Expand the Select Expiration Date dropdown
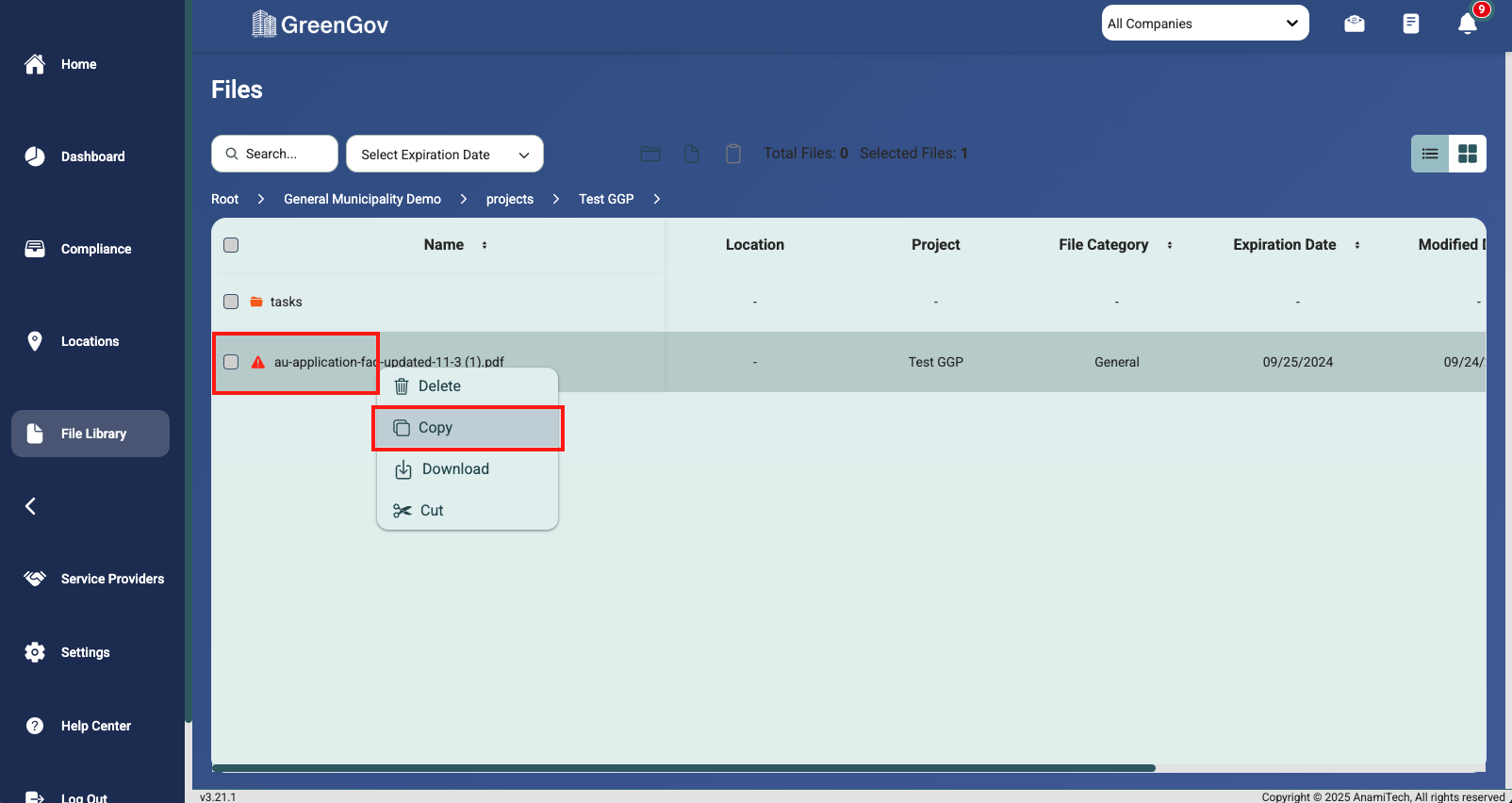1512x803 pixels. click(445, 155)
